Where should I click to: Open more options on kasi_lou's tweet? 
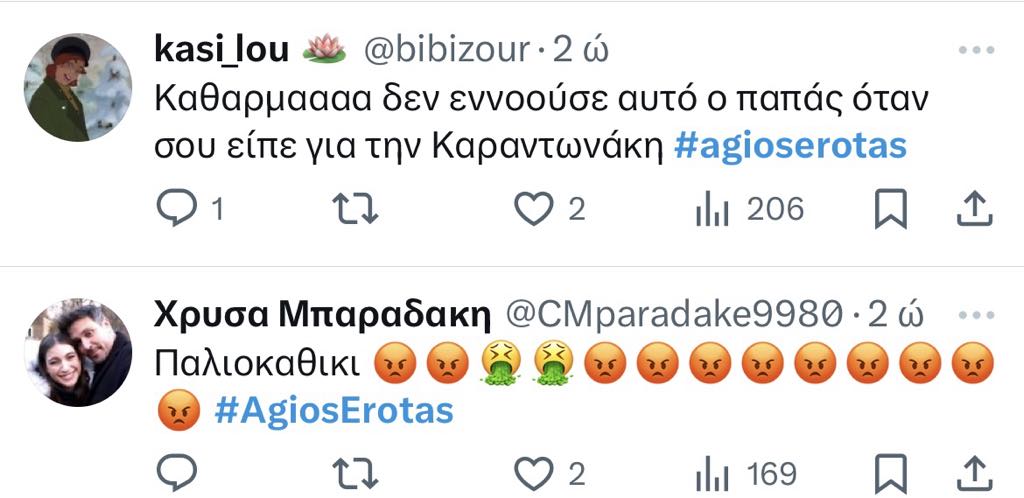point(976,50)
